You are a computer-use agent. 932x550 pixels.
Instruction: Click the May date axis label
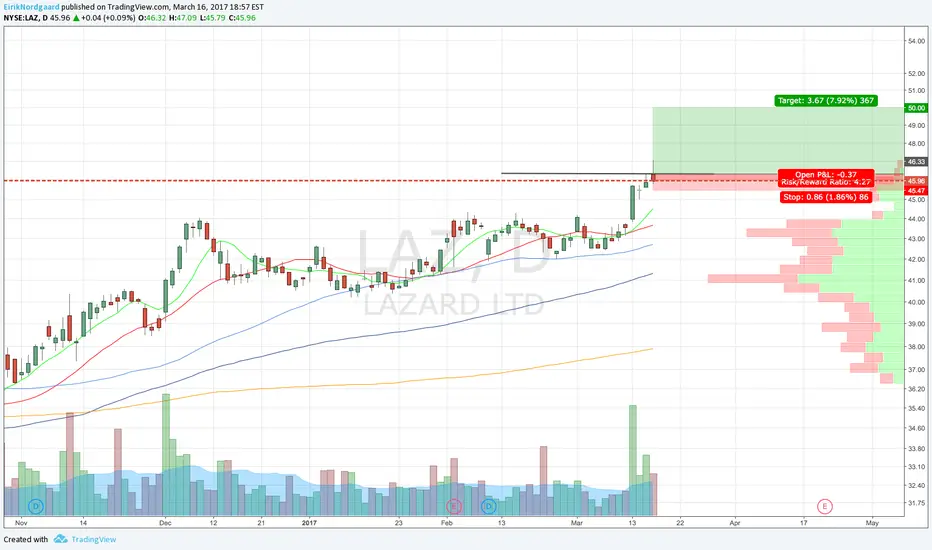click(872, 523)
